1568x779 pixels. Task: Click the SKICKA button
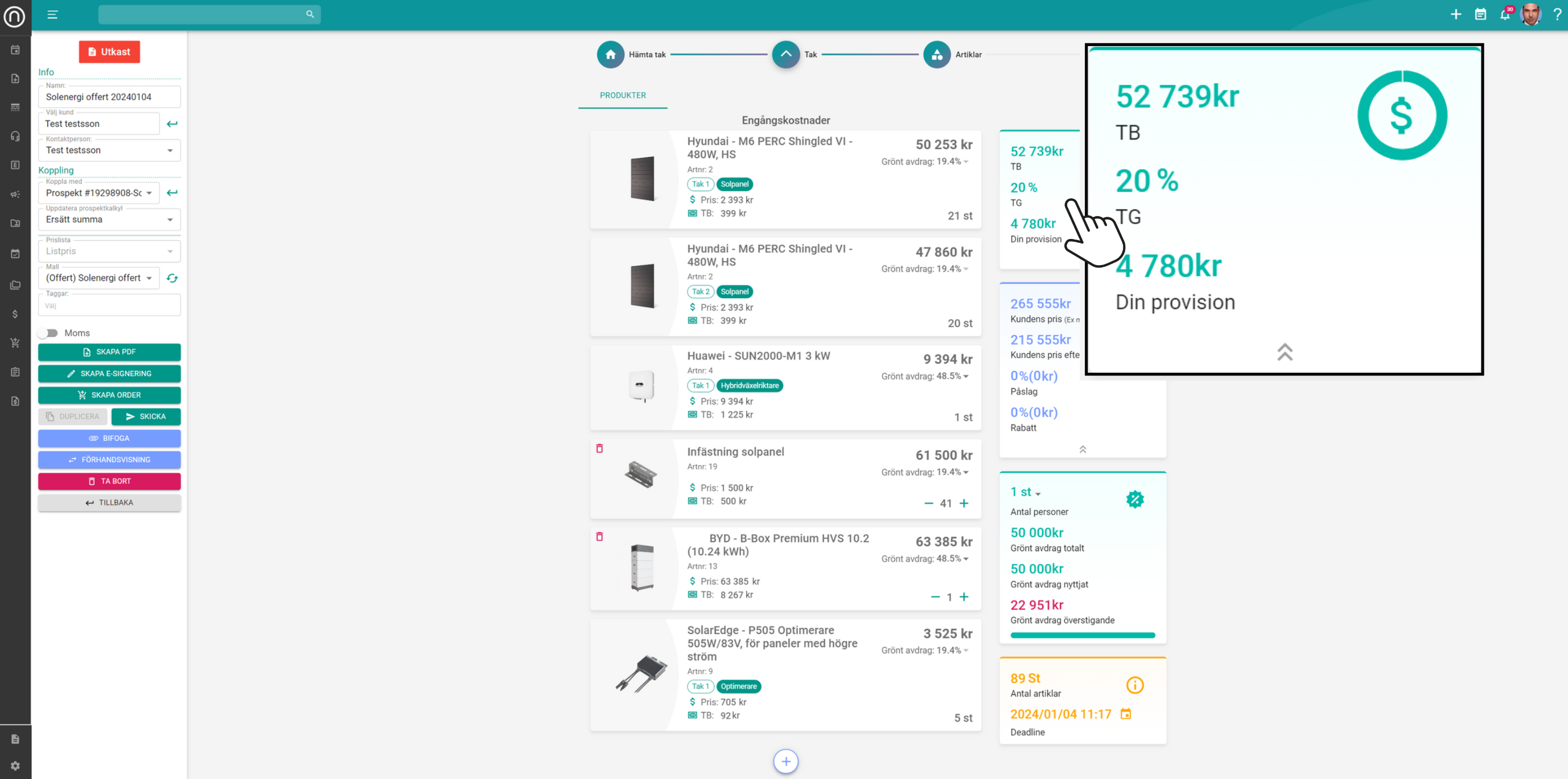(146, 417)
